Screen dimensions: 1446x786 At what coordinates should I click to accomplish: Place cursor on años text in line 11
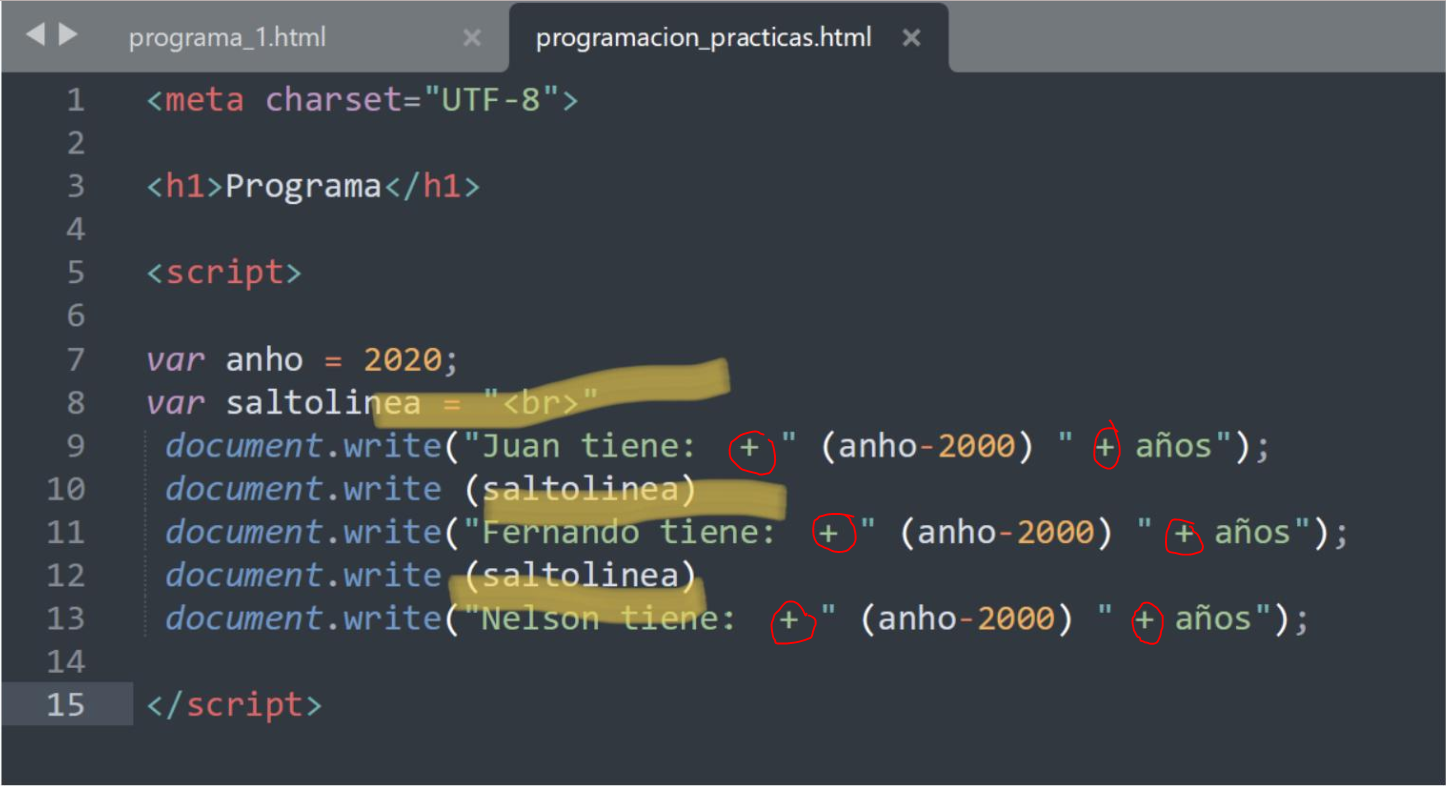tap(1253, 531)
